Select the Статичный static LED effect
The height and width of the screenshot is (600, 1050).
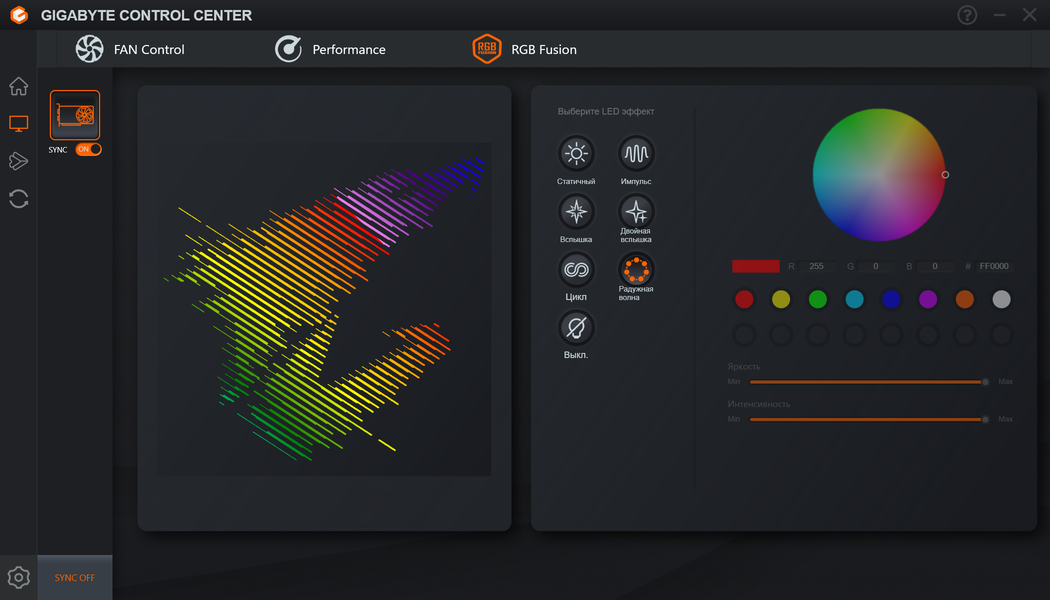(x=576, y=154)
